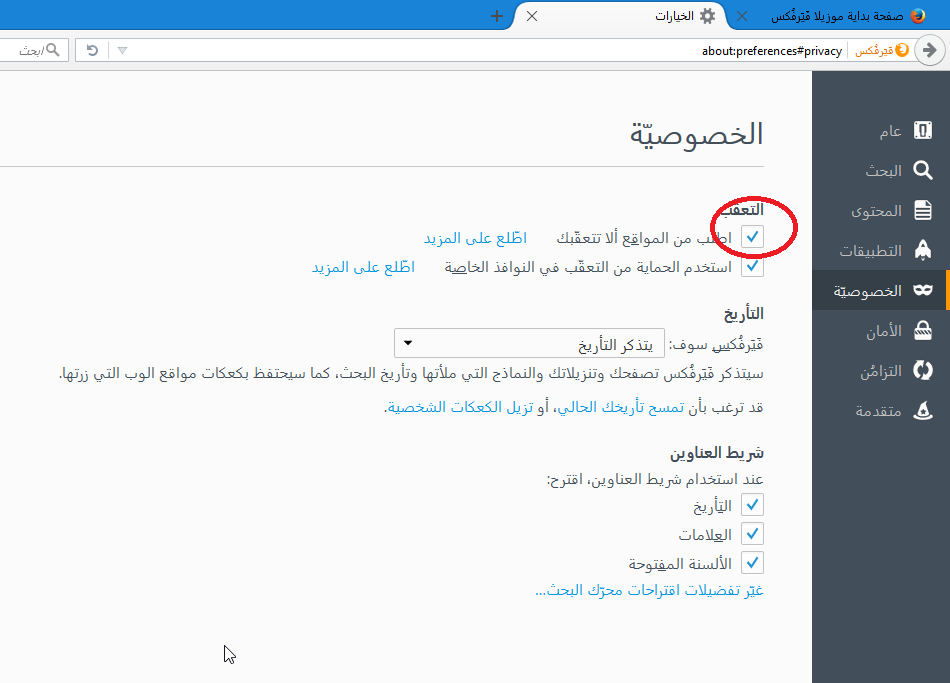Click the Privacy (الخصوصيّة) mask icon
The height and width of the screenshot is (683, 950).
923,290
